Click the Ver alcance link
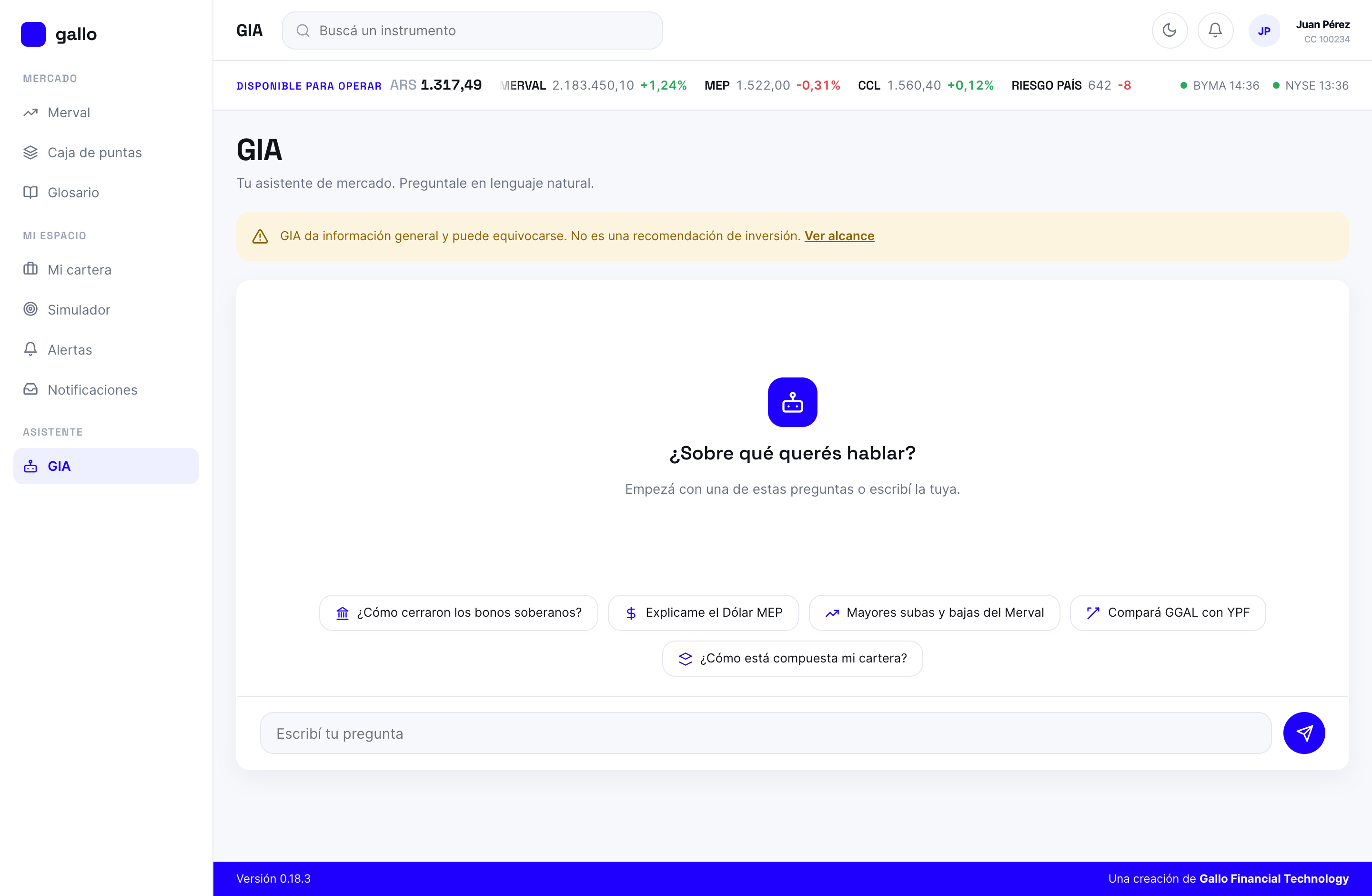This screenshot has height=896, width=1372. click(x=839, y=236)
